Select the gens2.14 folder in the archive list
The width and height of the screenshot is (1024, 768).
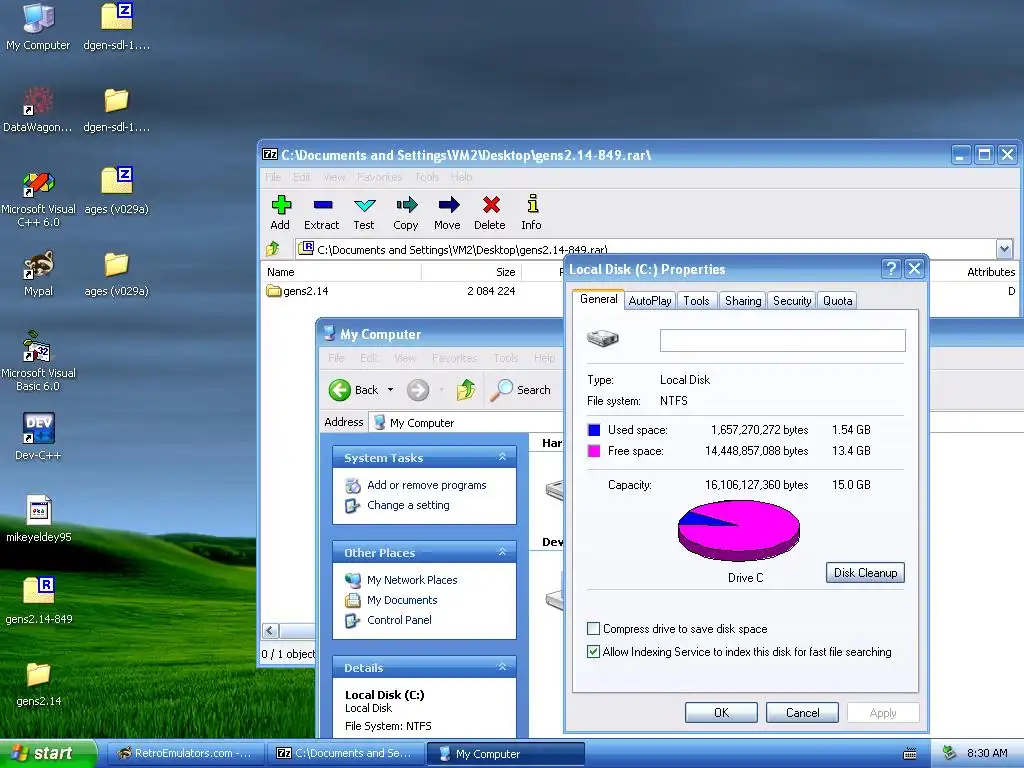tap(298, 291)
